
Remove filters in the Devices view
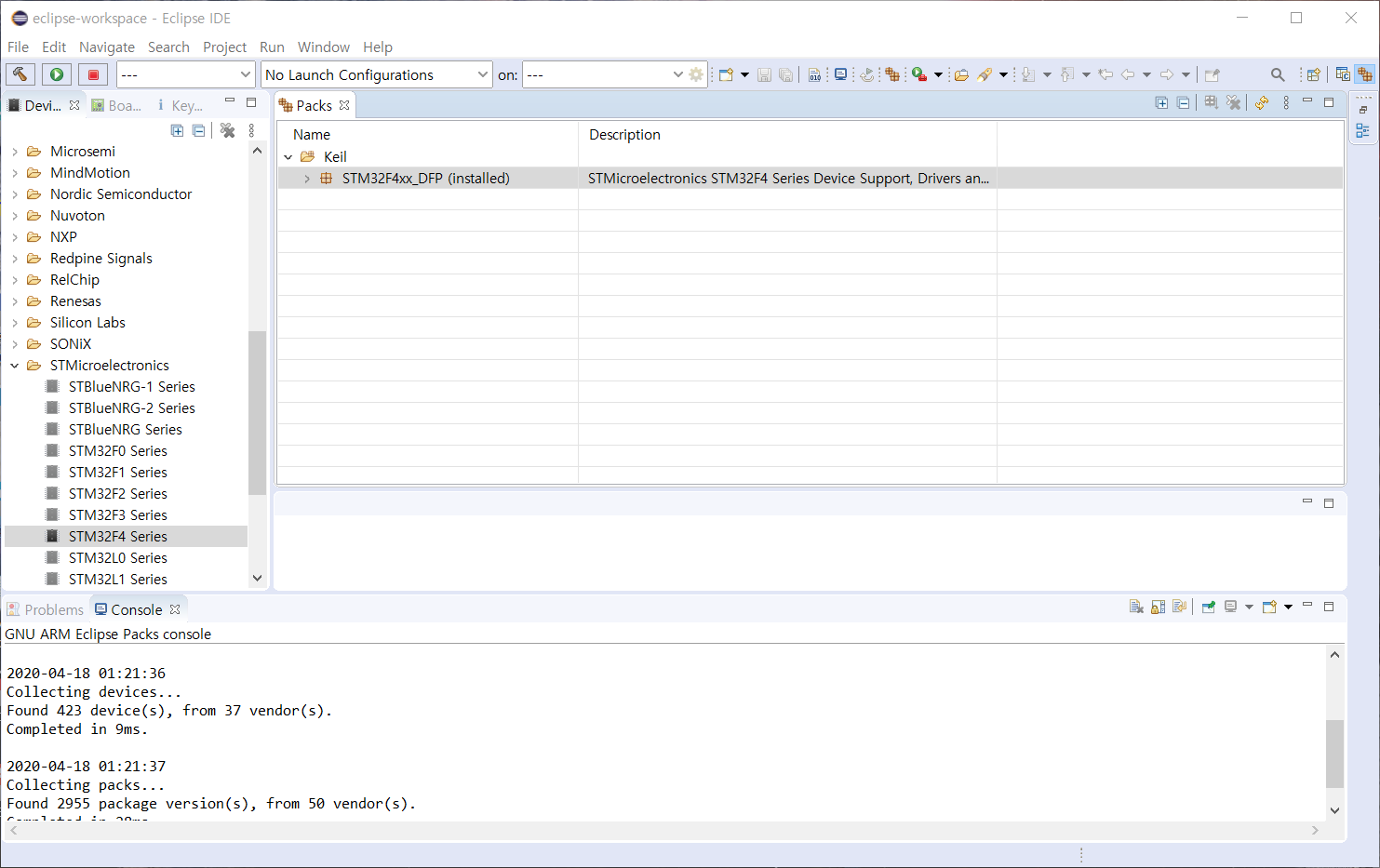[x=227, y=130]
